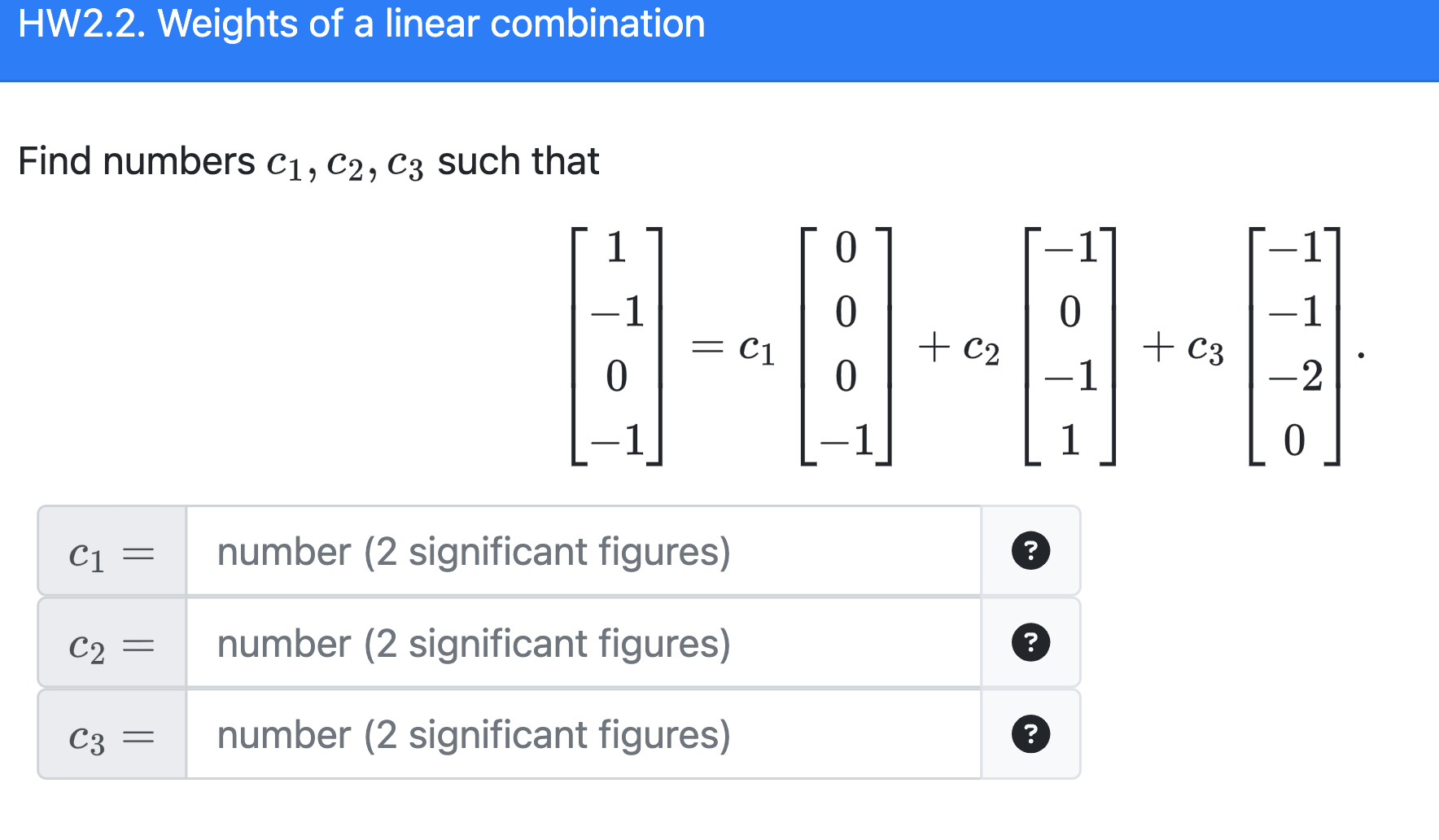Screen dimensions: 1439x840
Task: Click the question mark icon beside the first answer
Action: point(1029,552)
